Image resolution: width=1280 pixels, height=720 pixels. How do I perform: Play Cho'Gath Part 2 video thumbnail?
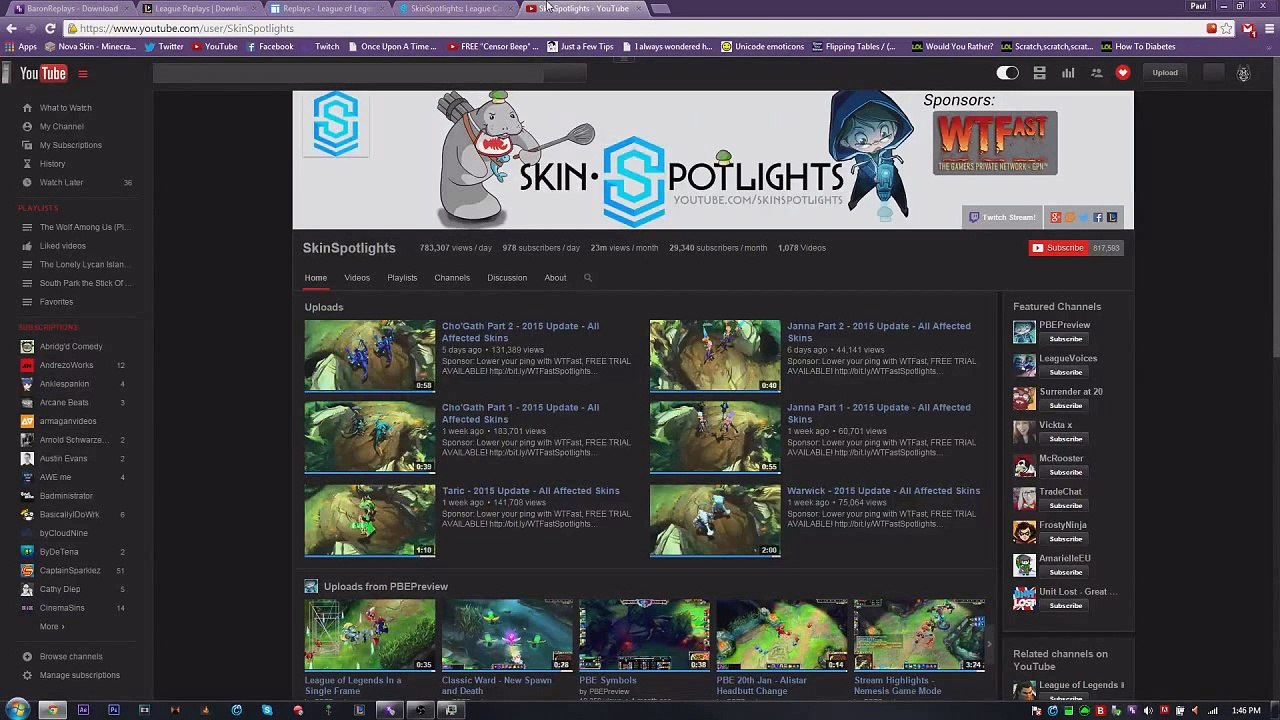pos(370,356)
